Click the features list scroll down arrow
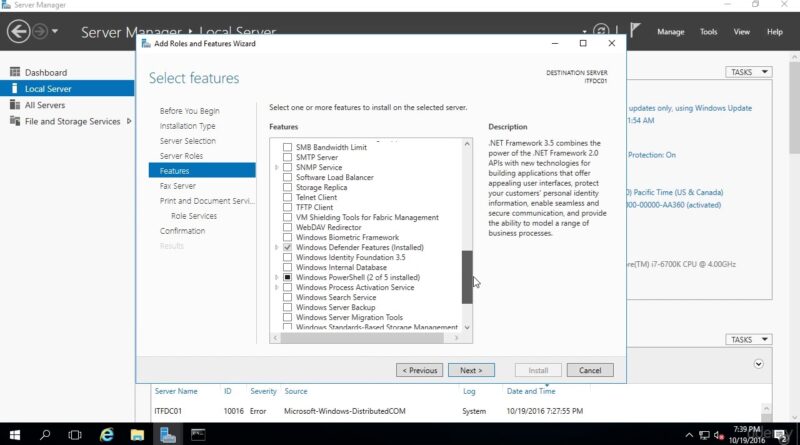Screen dimensions: 800x445 click(x=467, y=328)
